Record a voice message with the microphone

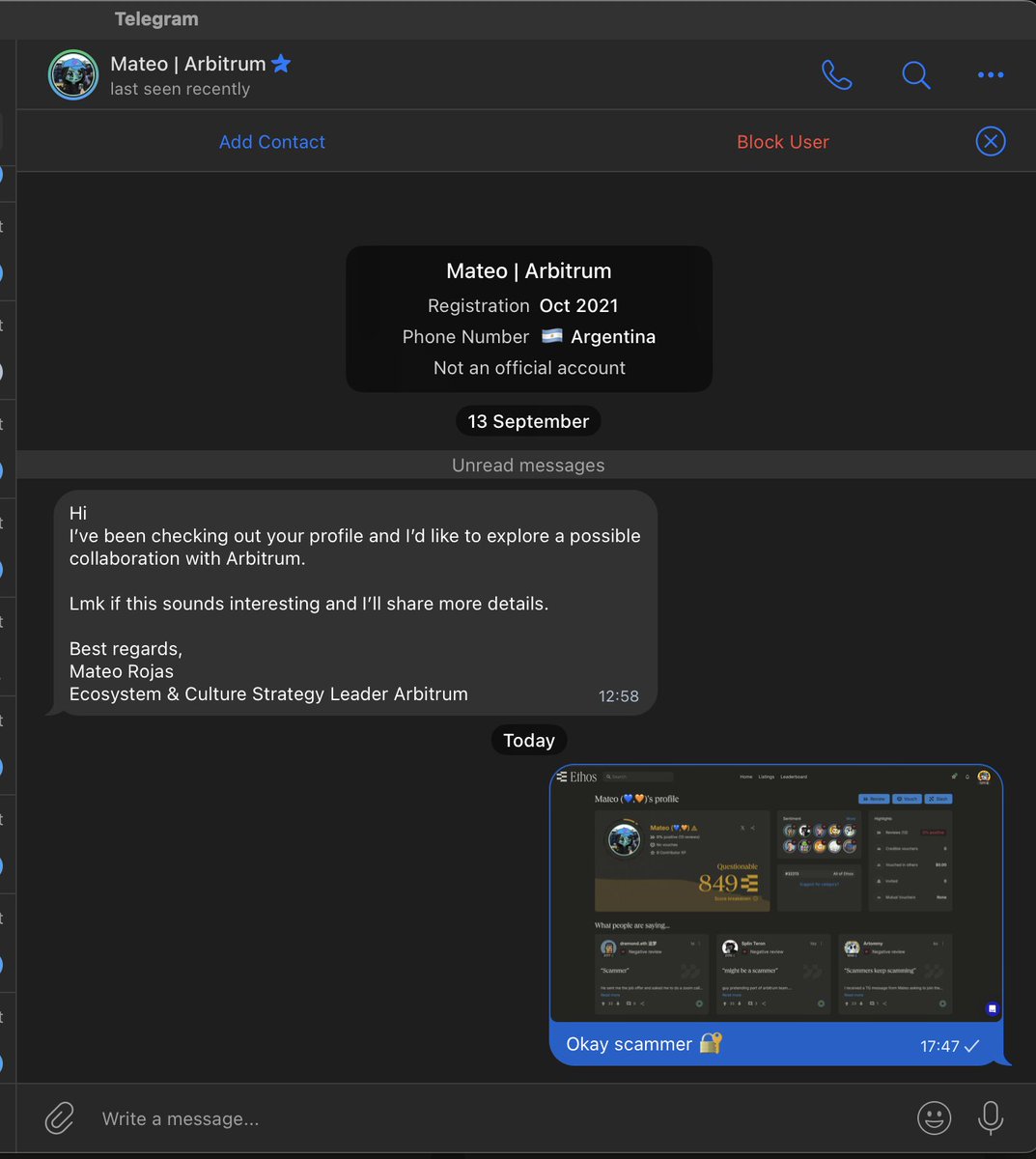point(991,1118)
